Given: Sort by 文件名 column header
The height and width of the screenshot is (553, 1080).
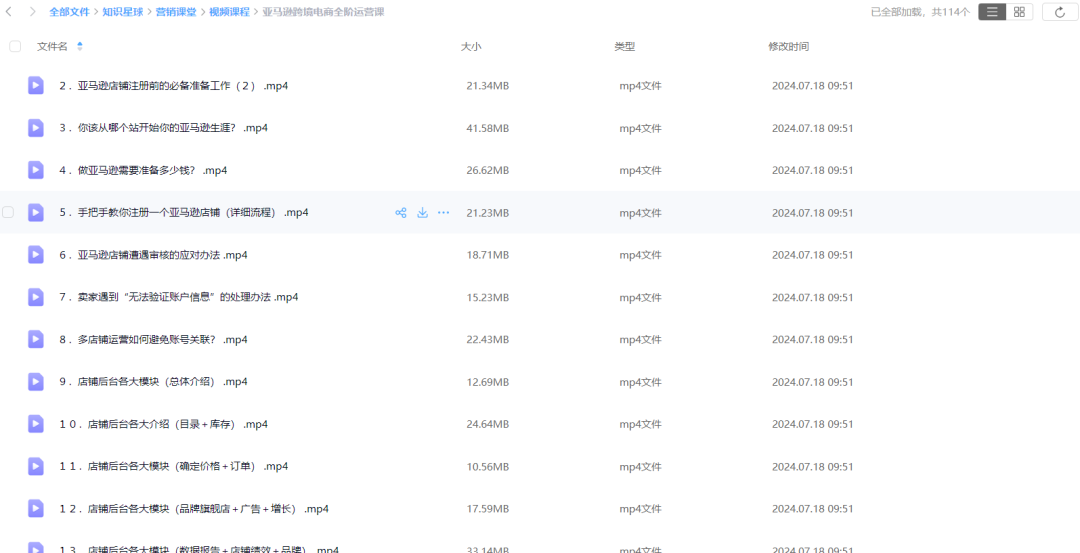Looking at the screenshot, I should coord(52,46).
